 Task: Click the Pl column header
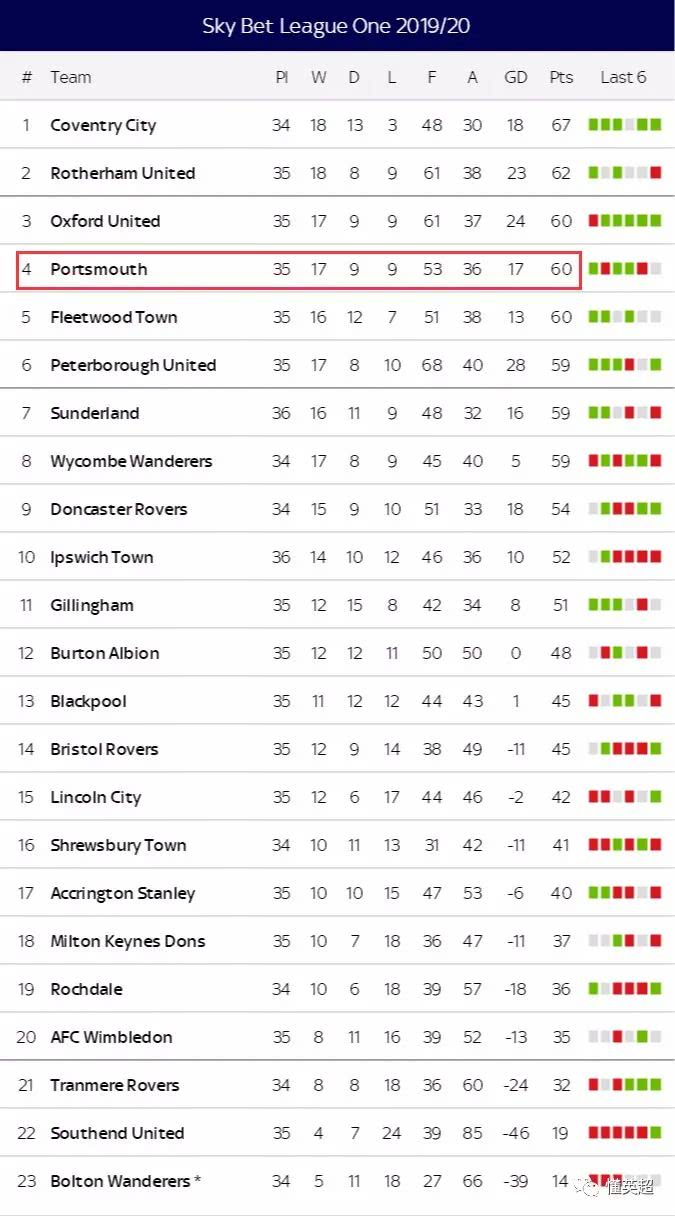pyautogui.click(x=281, y=77)
